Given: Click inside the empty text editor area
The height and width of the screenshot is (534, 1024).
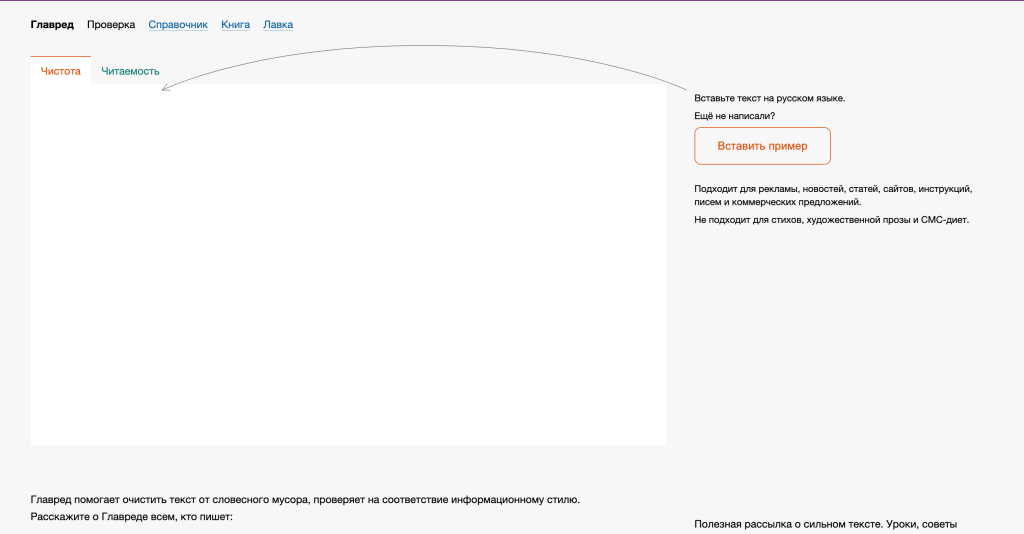Looking at the screenshot, I should pos(348,264).
